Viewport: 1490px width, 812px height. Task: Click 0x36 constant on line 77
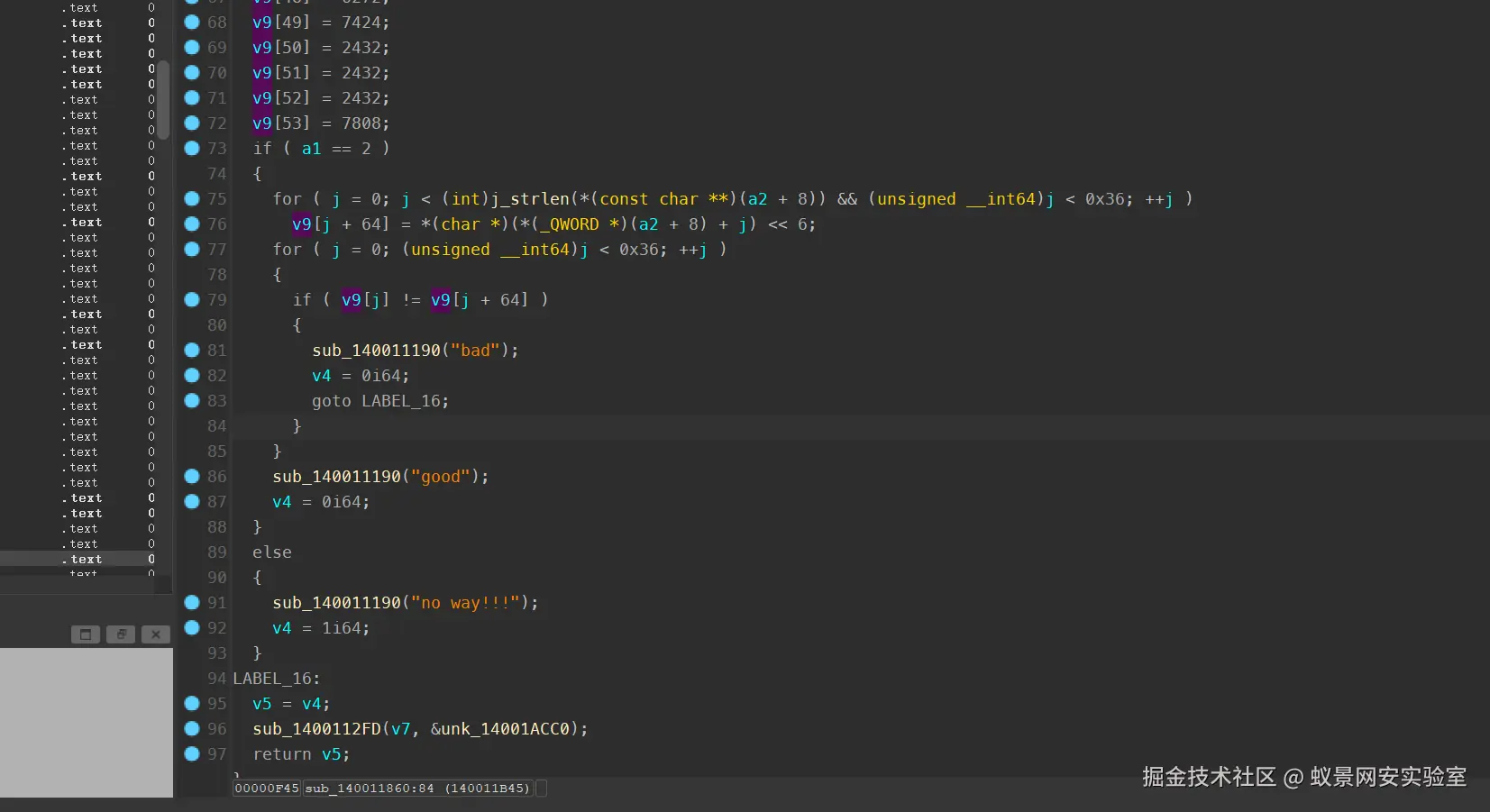pyautogui.click(x=639, y=249)
